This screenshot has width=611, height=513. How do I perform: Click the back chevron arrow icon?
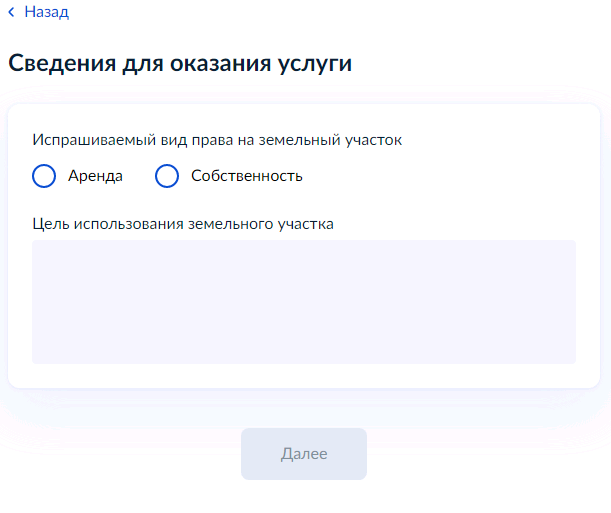pos(11,12)
